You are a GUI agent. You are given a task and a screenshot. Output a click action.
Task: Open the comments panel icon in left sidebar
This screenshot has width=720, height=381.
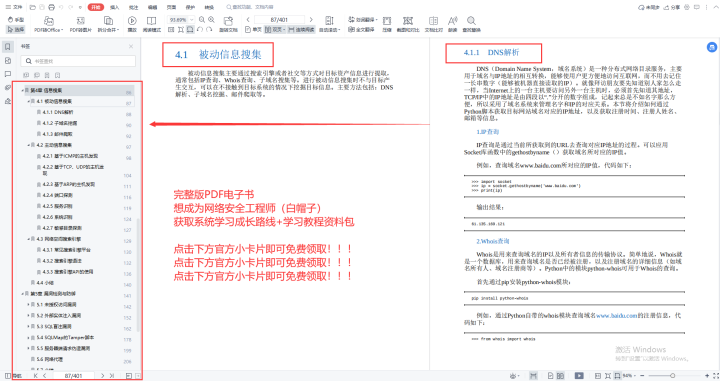(x=7, y=74)
